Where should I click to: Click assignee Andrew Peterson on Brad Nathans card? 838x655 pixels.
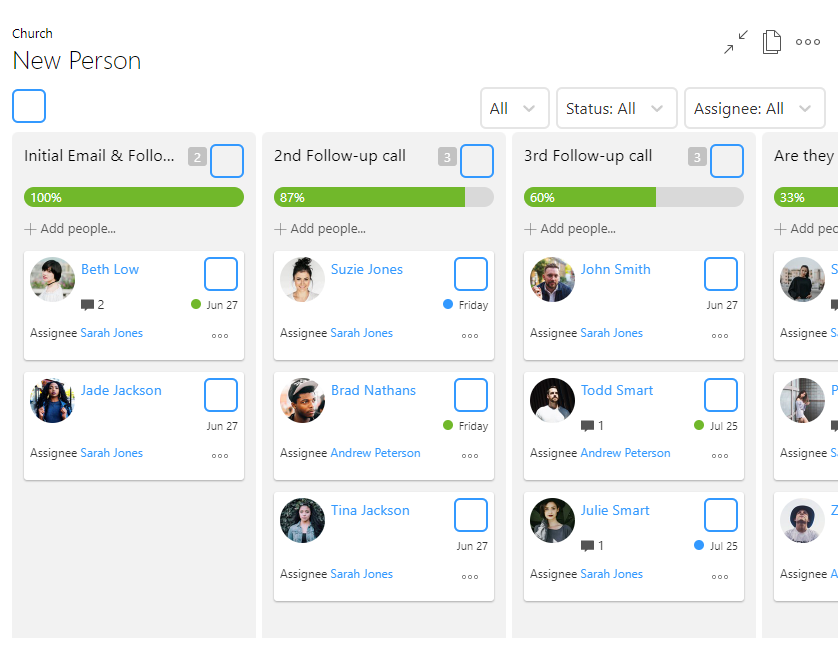(x=375, y=453)
